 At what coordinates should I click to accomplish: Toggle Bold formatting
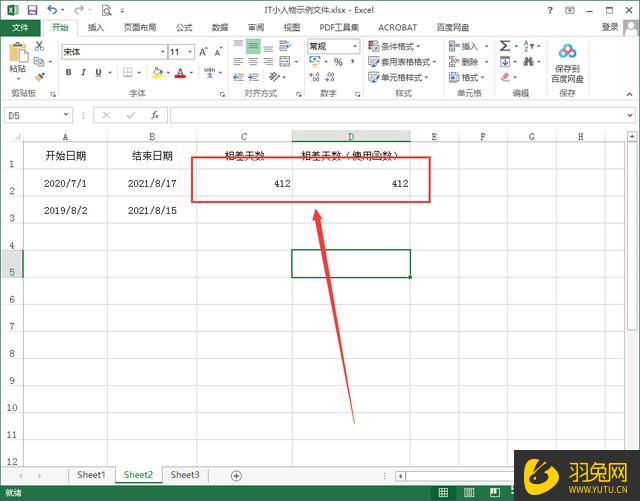(x=69, y=72)
